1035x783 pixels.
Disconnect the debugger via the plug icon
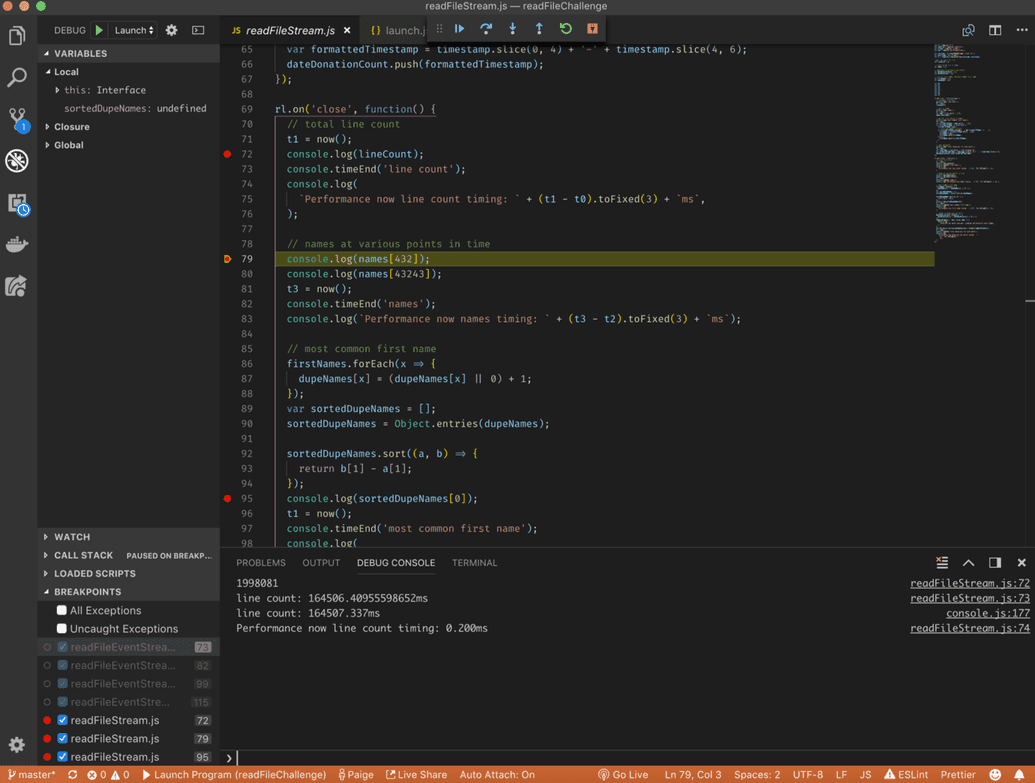point(590,29)
